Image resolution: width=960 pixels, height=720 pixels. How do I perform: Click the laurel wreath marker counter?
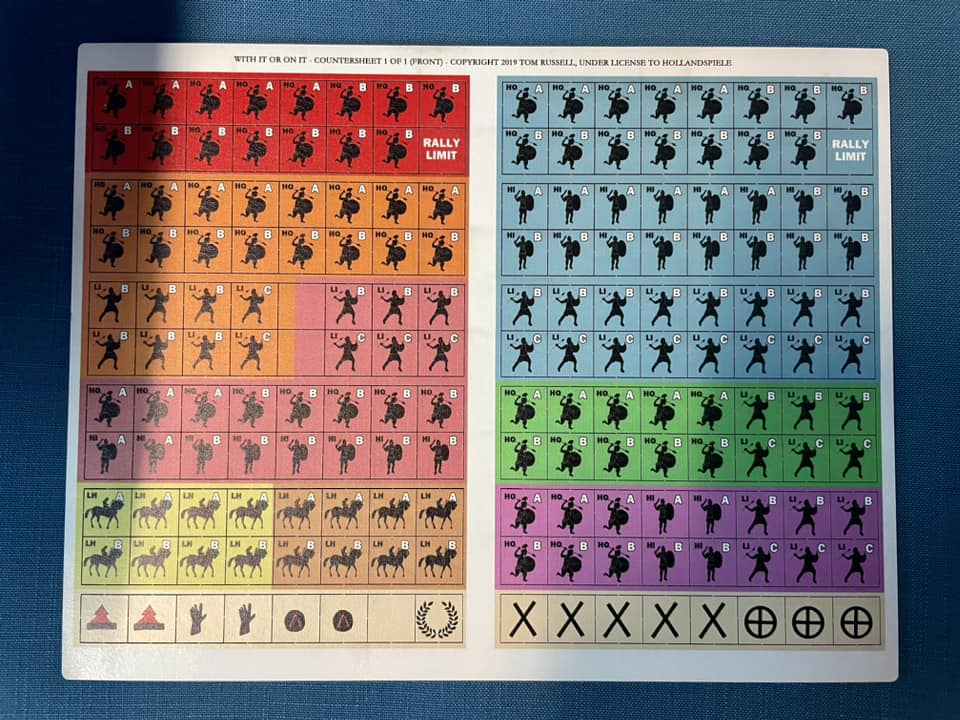438,619
